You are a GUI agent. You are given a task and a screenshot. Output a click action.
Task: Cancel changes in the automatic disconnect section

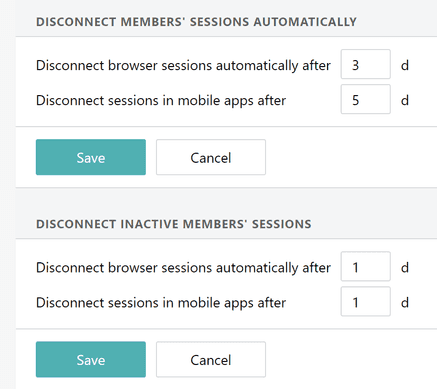click(211, 157)
